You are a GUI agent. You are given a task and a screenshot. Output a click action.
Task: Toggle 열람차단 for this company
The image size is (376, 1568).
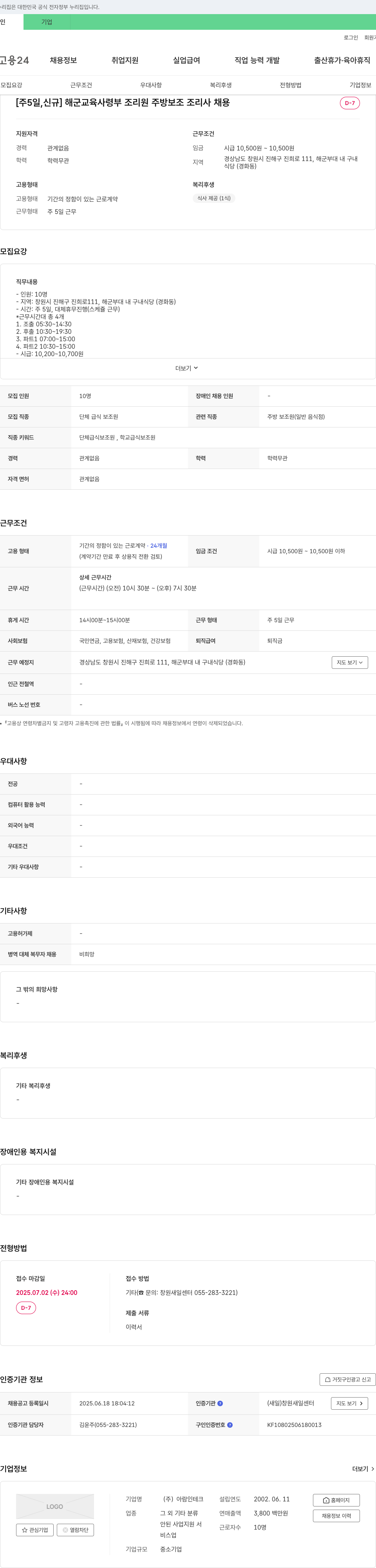click(76, 1530)
